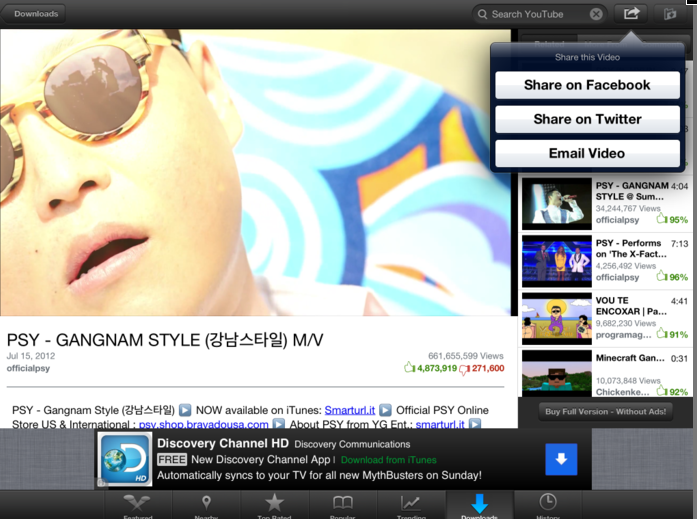Open the Minecraft Gangnam related video thumbnail
The height and width of the screenshot is (519, 697).
pos(556,373)
